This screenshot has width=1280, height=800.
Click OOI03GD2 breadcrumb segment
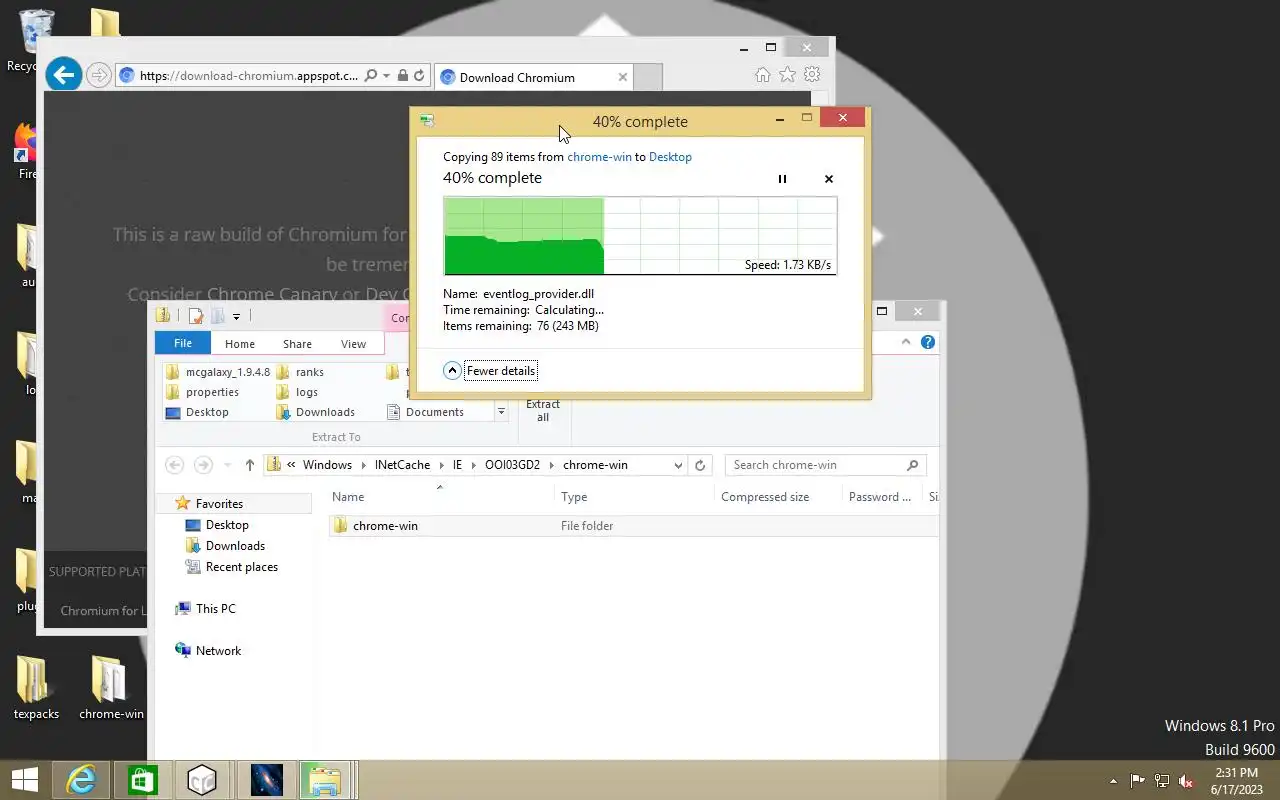[x=512, y=465]
